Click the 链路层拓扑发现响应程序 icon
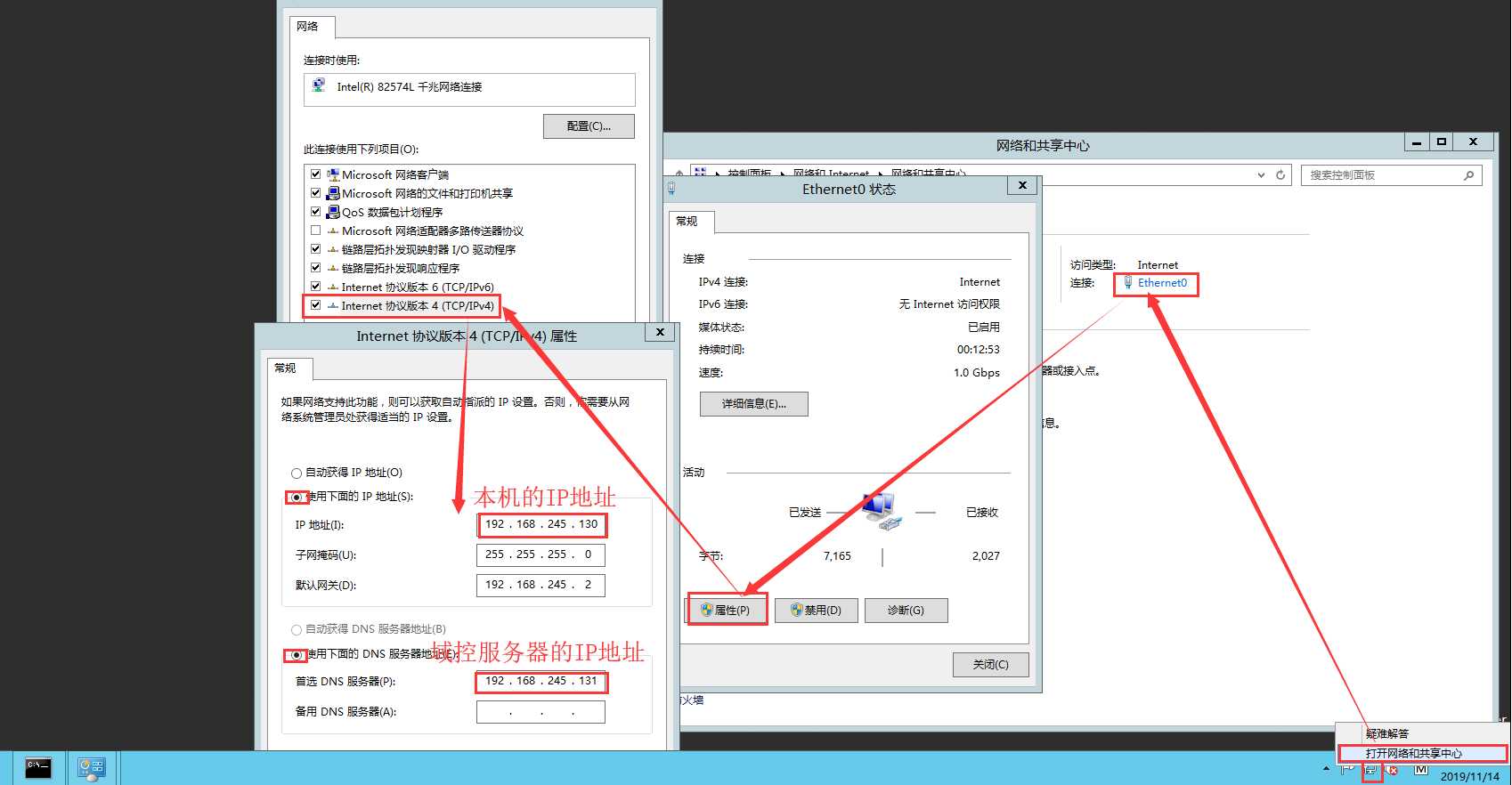 coord(333,268)
